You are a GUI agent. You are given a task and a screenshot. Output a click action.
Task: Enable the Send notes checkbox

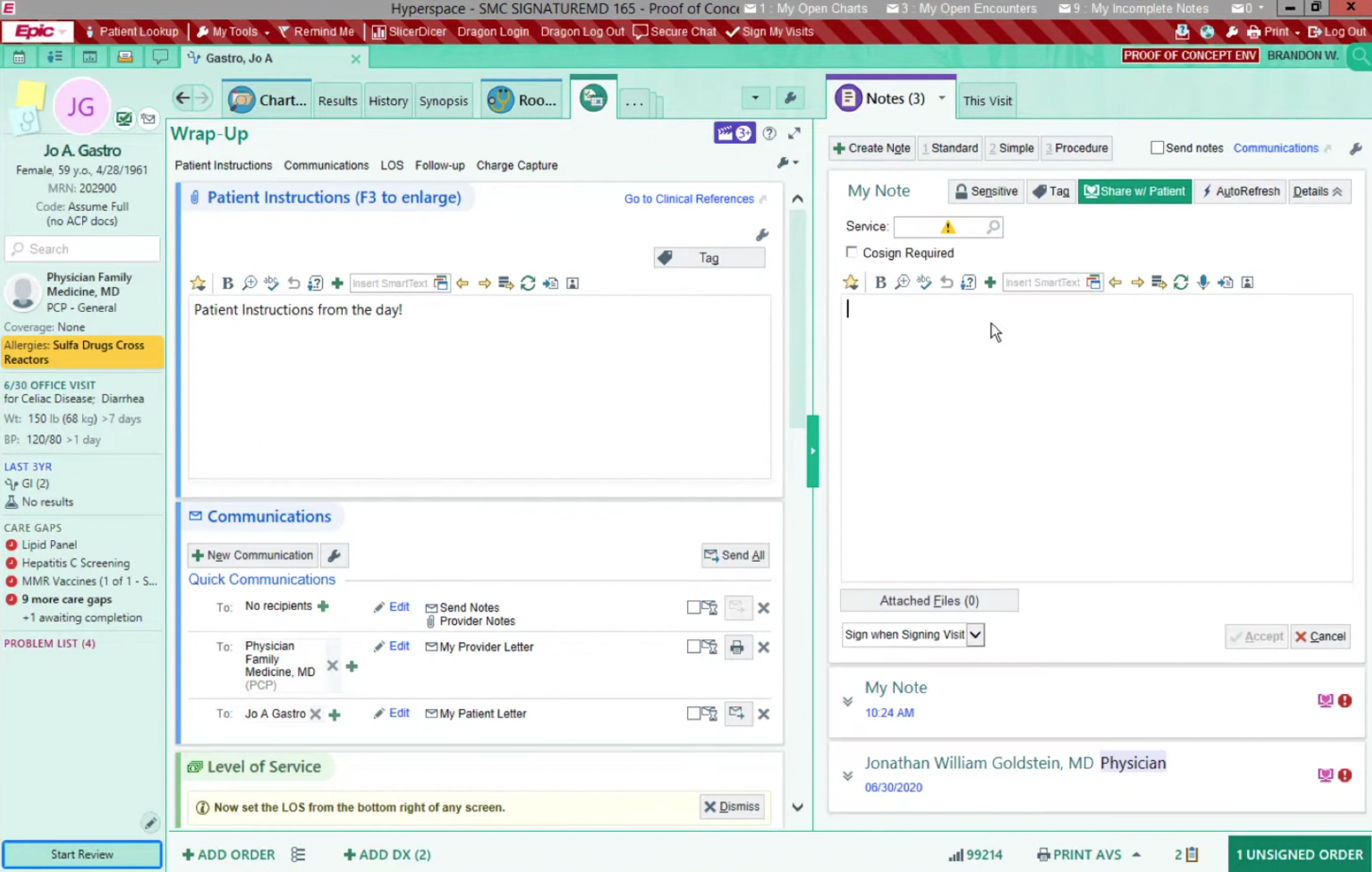point(1157,148)
